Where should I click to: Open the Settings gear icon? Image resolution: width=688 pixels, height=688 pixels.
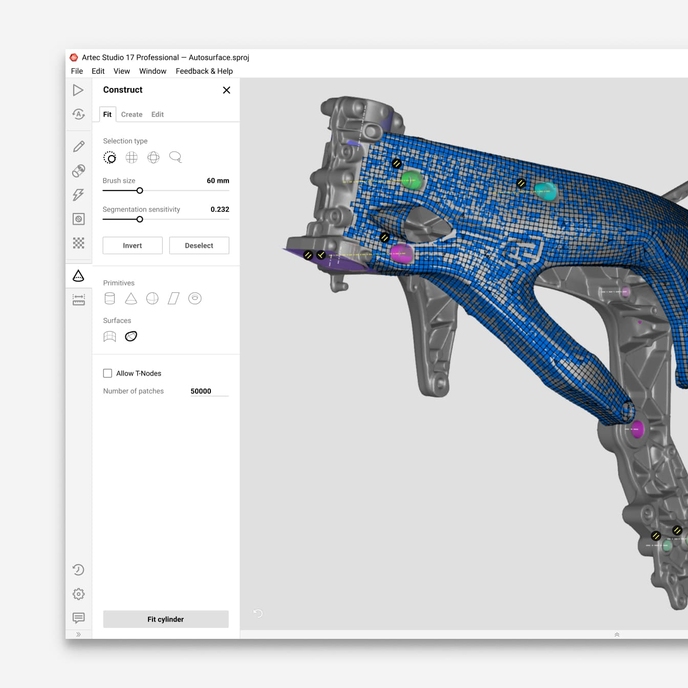[79, 594]
